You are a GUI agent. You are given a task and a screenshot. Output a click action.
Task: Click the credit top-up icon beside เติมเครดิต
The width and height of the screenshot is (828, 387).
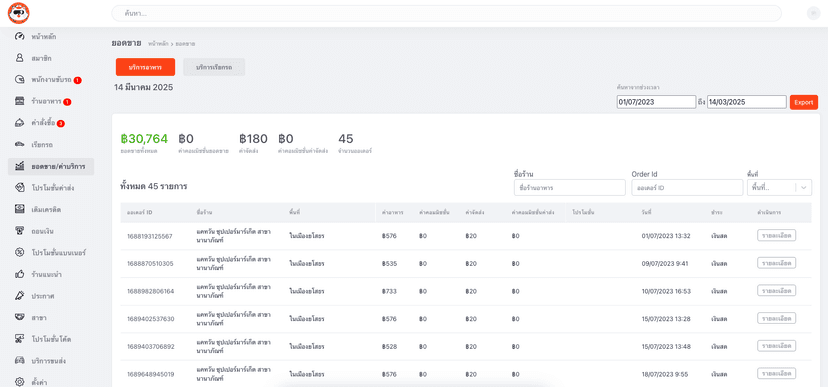20,210
